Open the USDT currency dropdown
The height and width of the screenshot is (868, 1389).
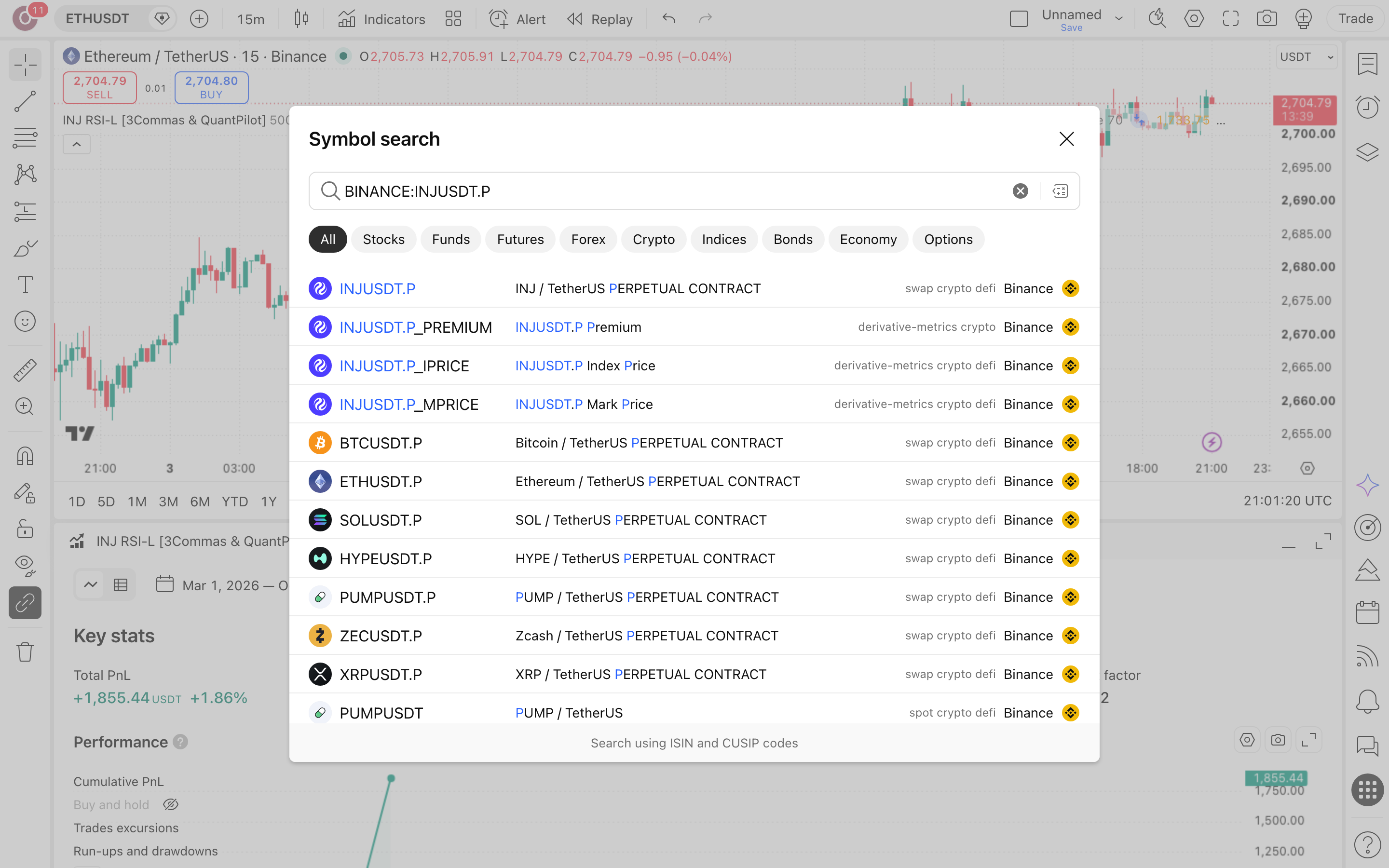click(x=1307, y=57)
